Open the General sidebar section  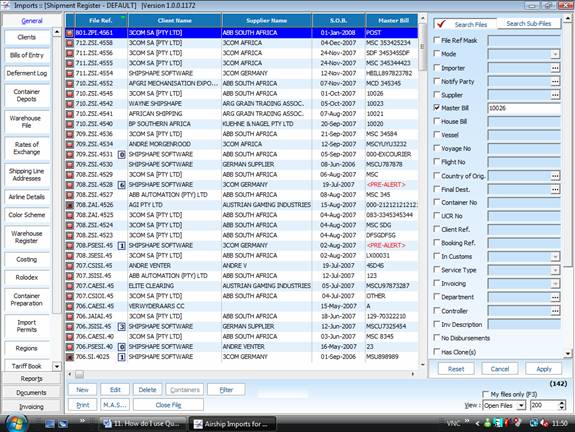click(x=32, y=21)
